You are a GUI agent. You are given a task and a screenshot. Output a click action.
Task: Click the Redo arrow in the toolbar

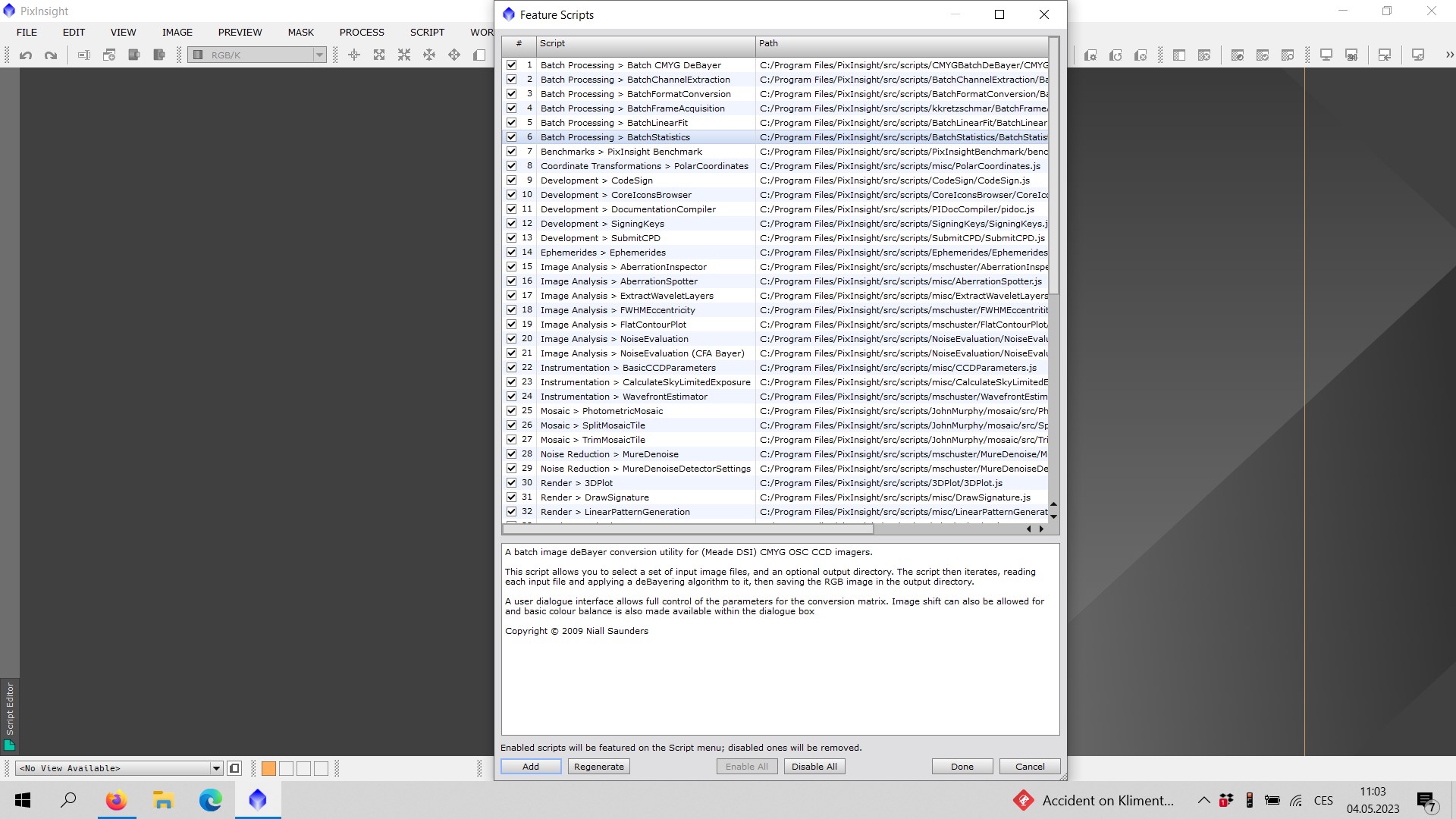click(x=51, y=55)
